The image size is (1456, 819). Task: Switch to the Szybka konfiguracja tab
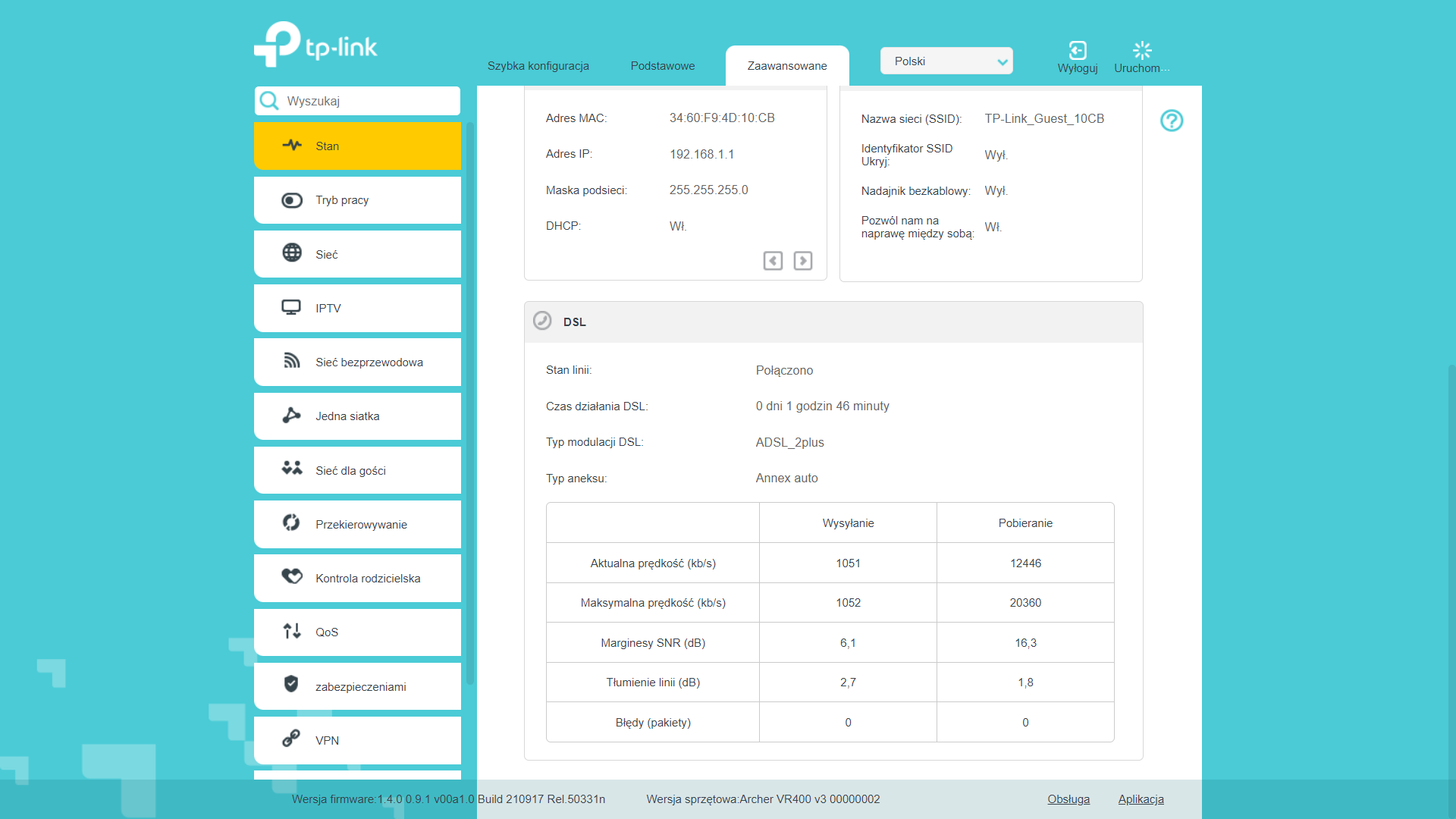(538, 66)
